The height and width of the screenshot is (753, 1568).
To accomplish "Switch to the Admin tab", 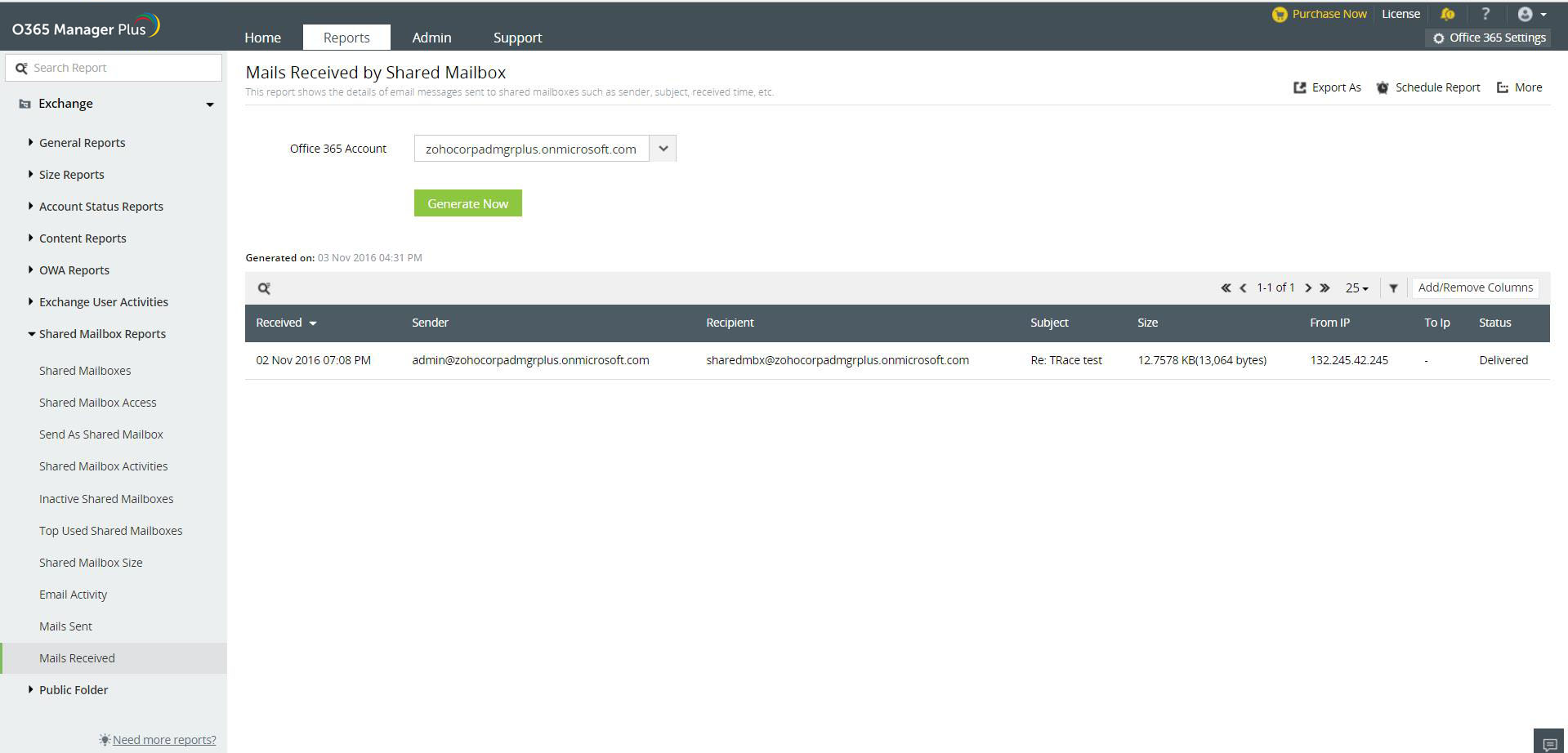I will (x=431, y=38).
